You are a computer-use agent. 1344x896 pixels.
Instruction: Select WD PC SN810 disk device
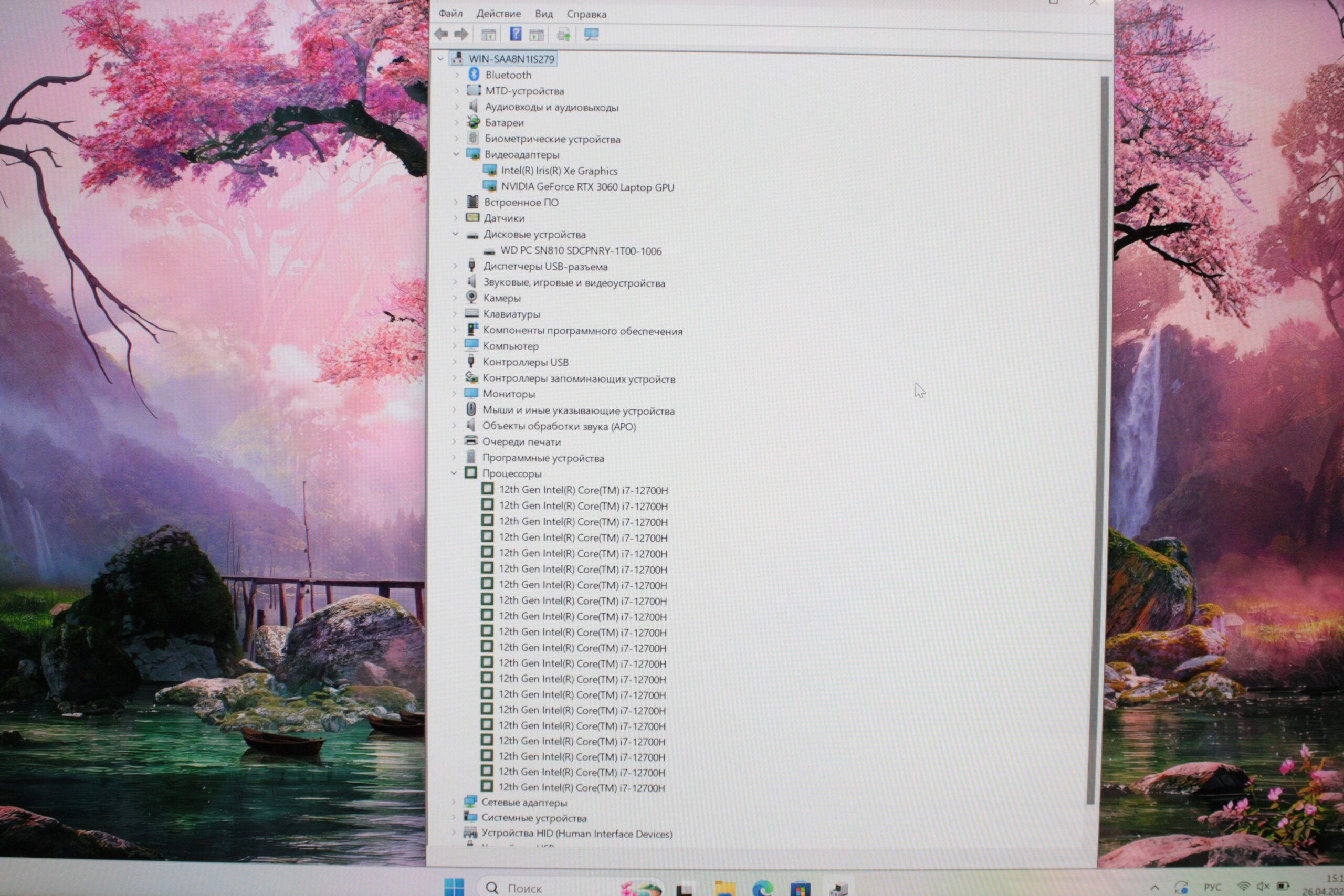click(x=581, y=251)
